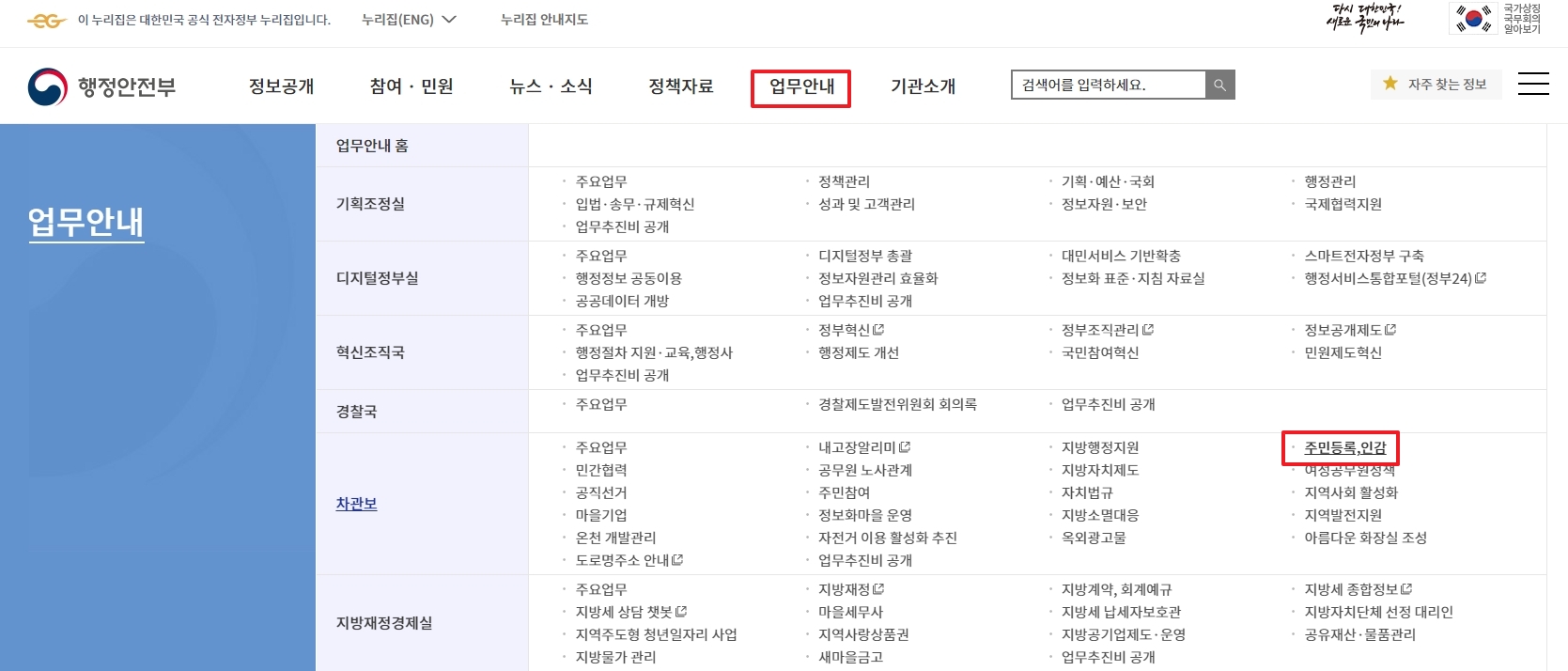Image resolution: width=1568 pixels, height=671 pixels.
Task: Select the 경찰국 category
Action: (356, 412)
